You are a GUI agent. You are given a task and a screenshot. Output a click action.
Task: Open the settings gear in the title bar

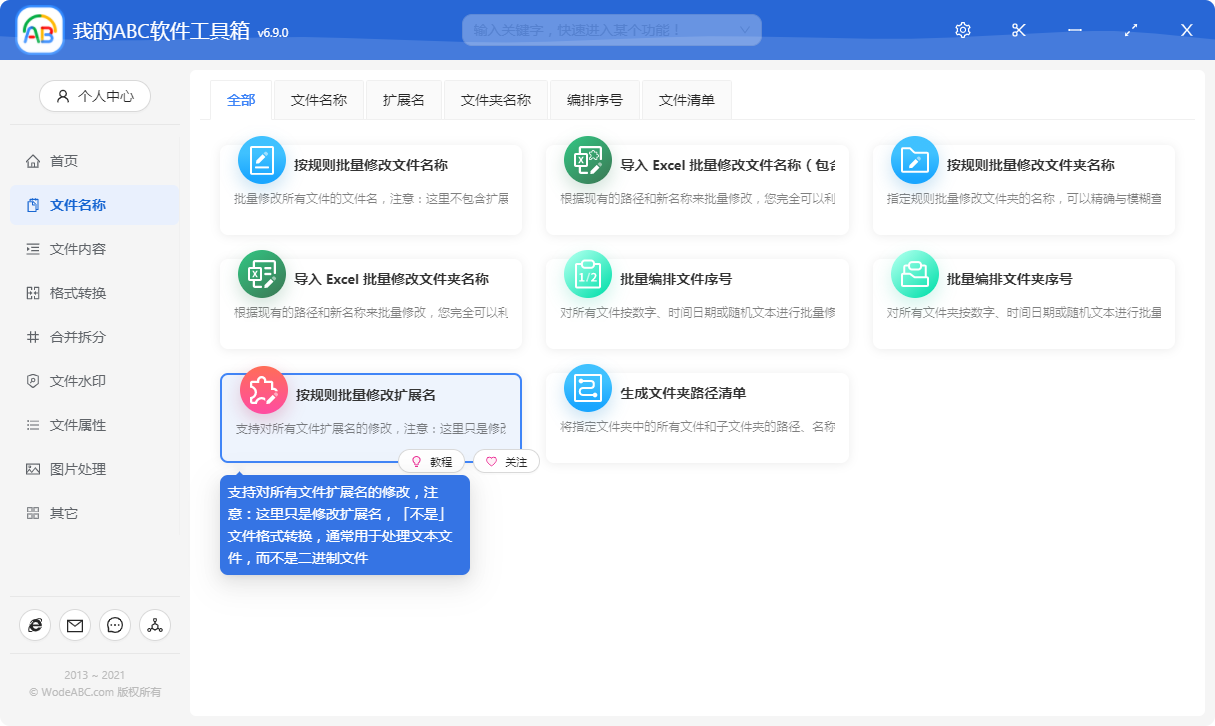(x=961, y=29)
